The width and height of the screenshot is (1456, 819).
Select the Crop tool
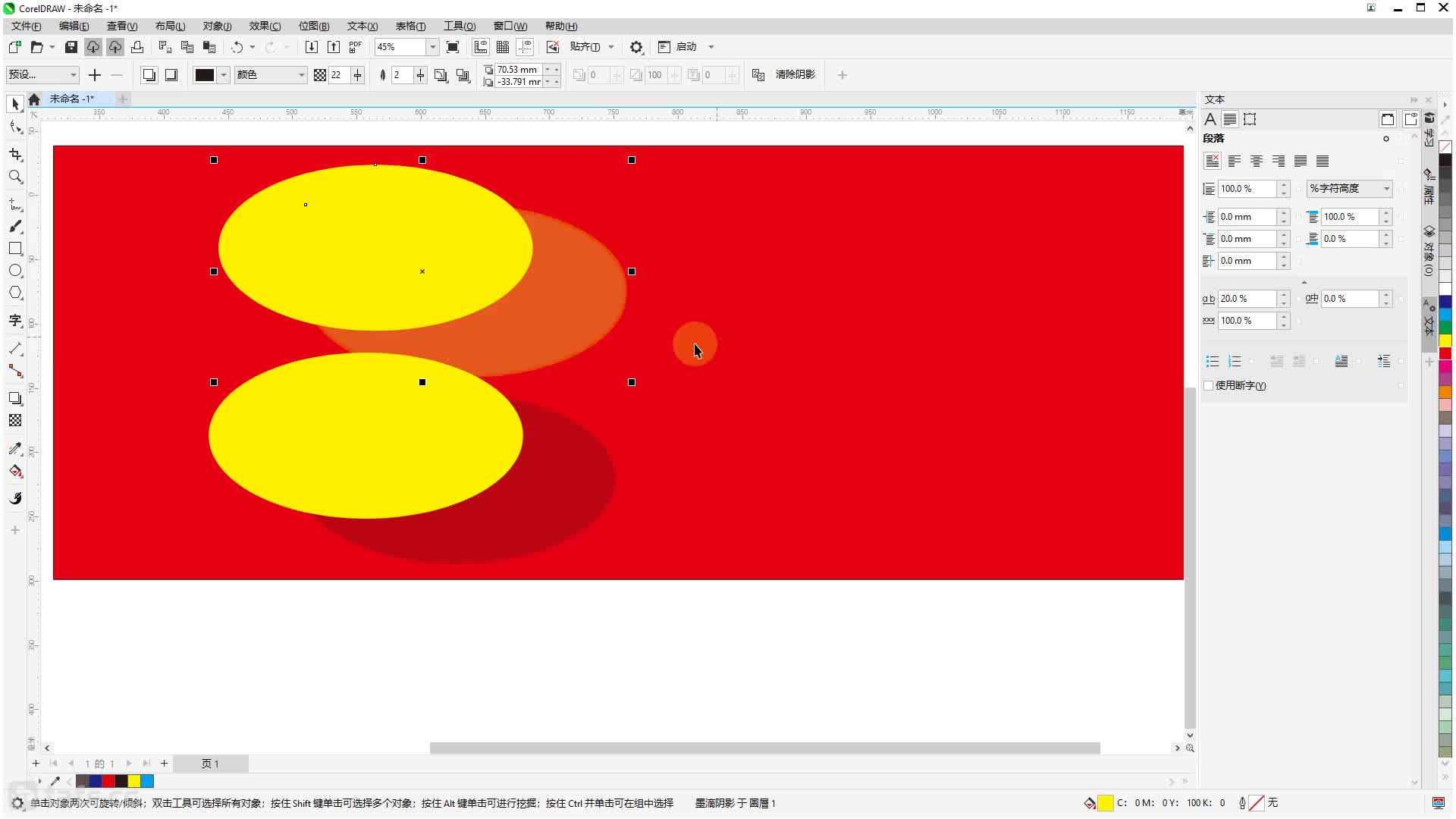[15, 155]
